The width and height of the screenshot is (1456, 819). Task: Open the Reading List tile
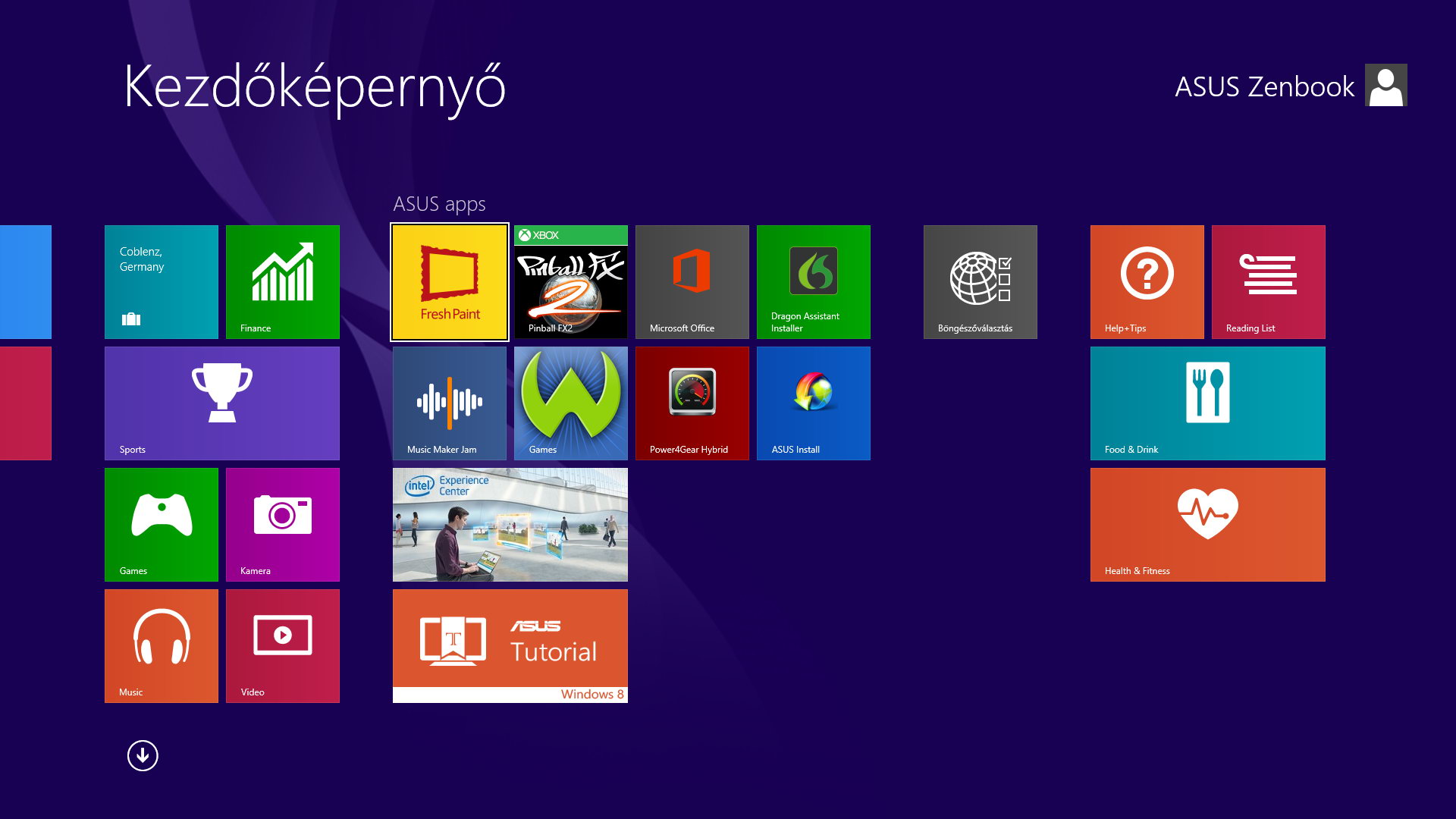click(x=1268, y=282)
